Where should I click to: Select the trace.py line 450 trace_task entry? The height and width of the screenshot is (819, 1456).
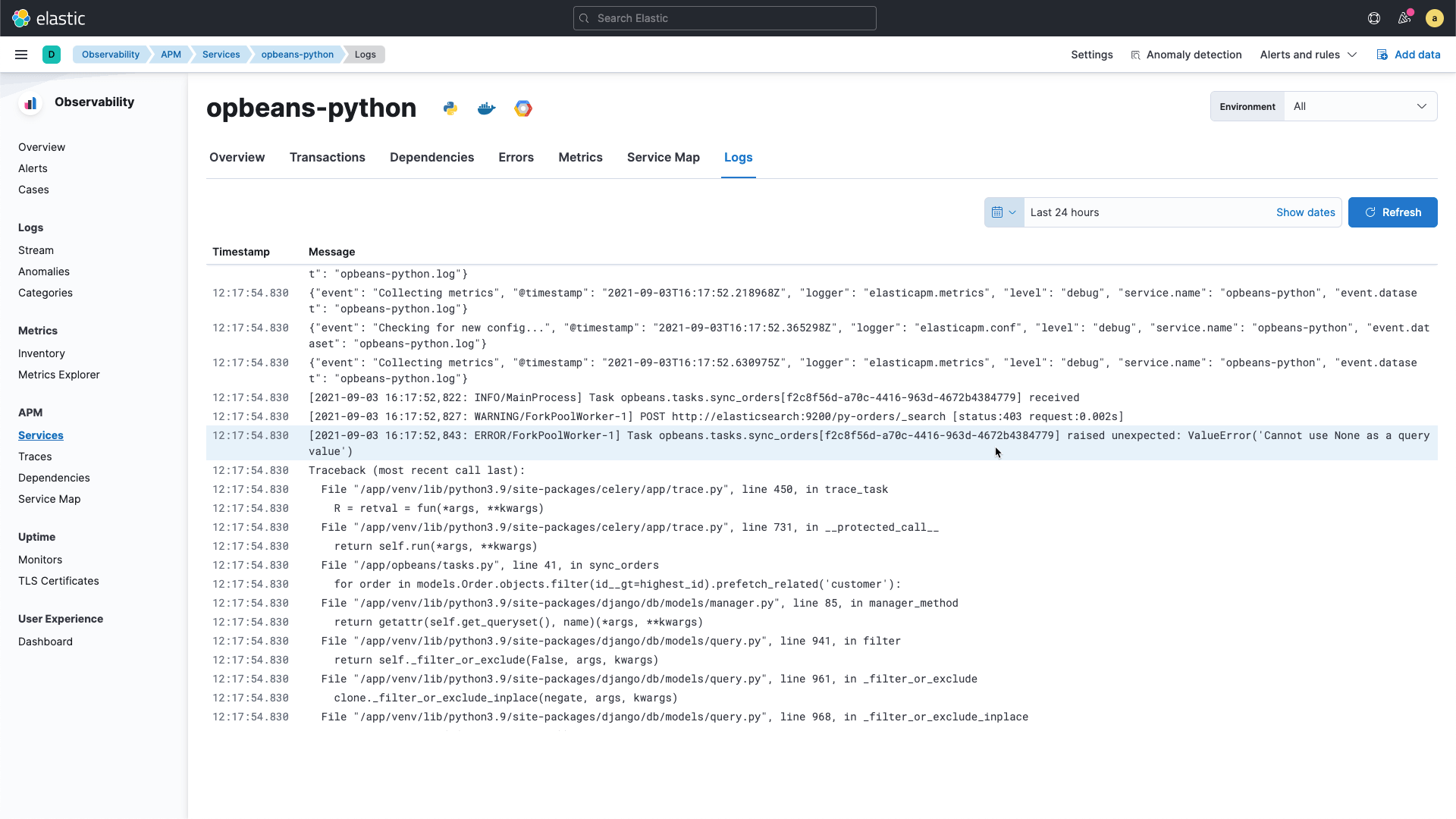821,489
